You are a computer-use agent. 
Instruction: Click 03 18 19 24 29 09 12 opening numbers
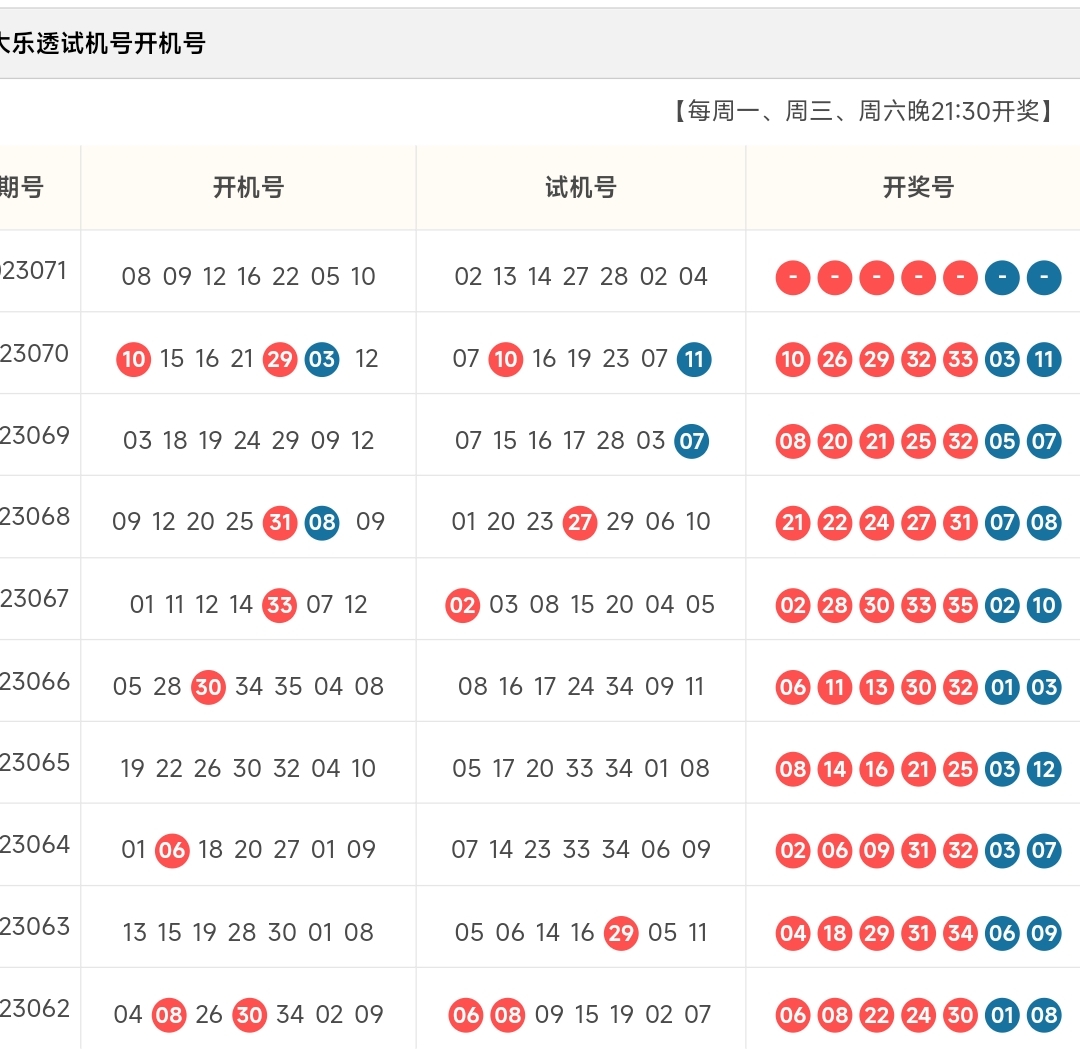tap(249, 441)
